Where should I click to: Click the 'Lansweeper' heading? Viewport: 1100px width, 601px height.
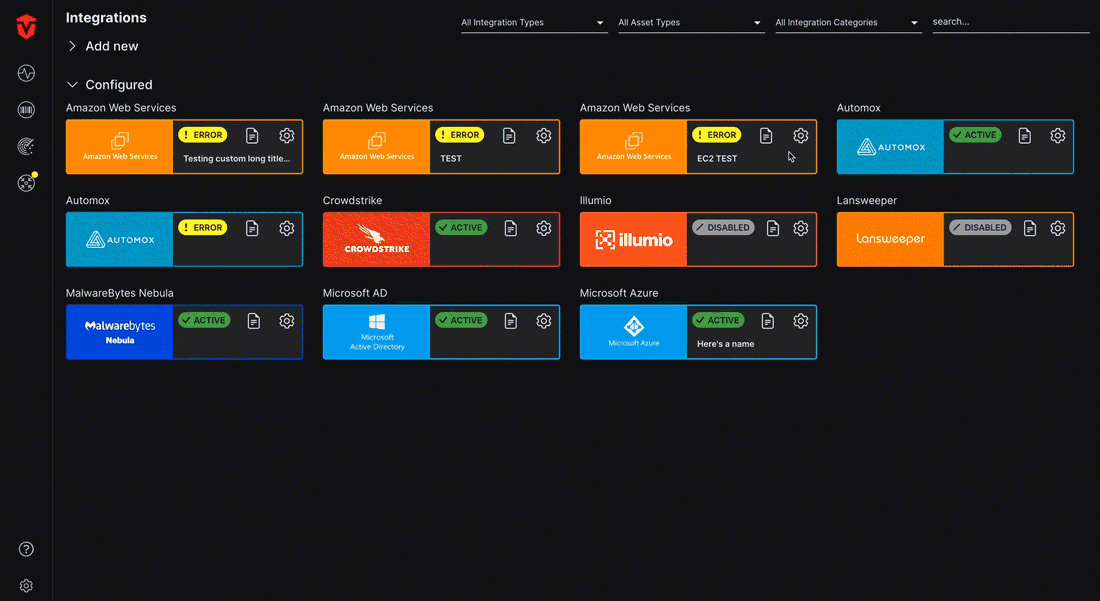(x=867, y=201)
